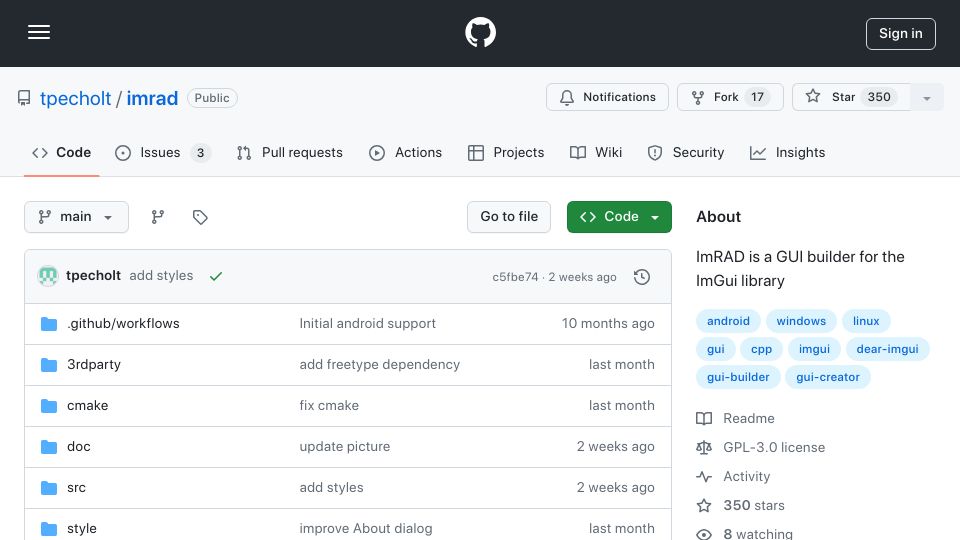Open commit 'Initial android support'
960x540 pixels.
coord(367,323)
